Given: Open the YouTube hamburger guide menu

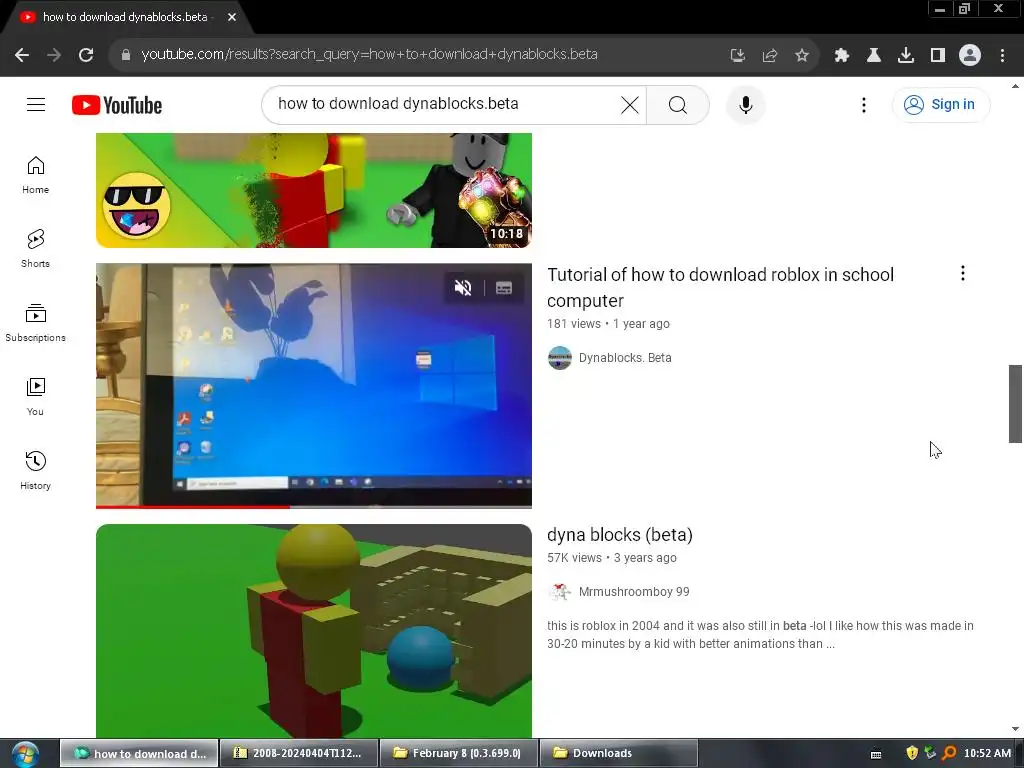Looking at the screenshot, I should point(36,104).
